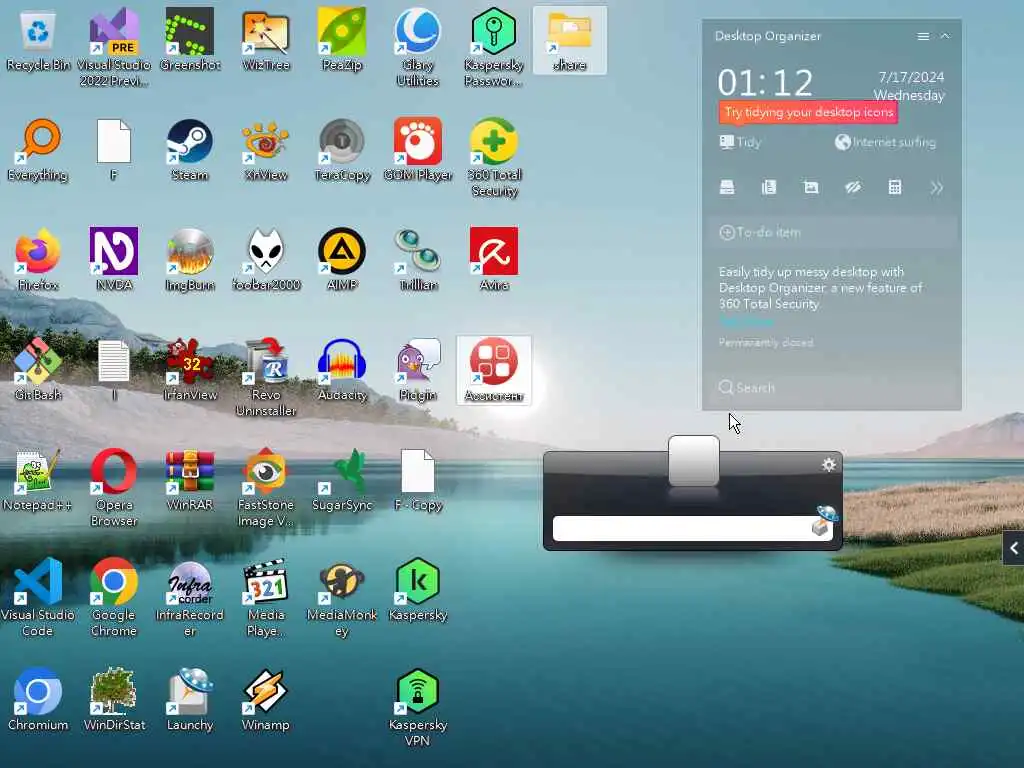Viewport: 1024px width, 768px height.
Task: Click the Everything search shortcut
Action: pyautogui.click(x=38, y=150)
